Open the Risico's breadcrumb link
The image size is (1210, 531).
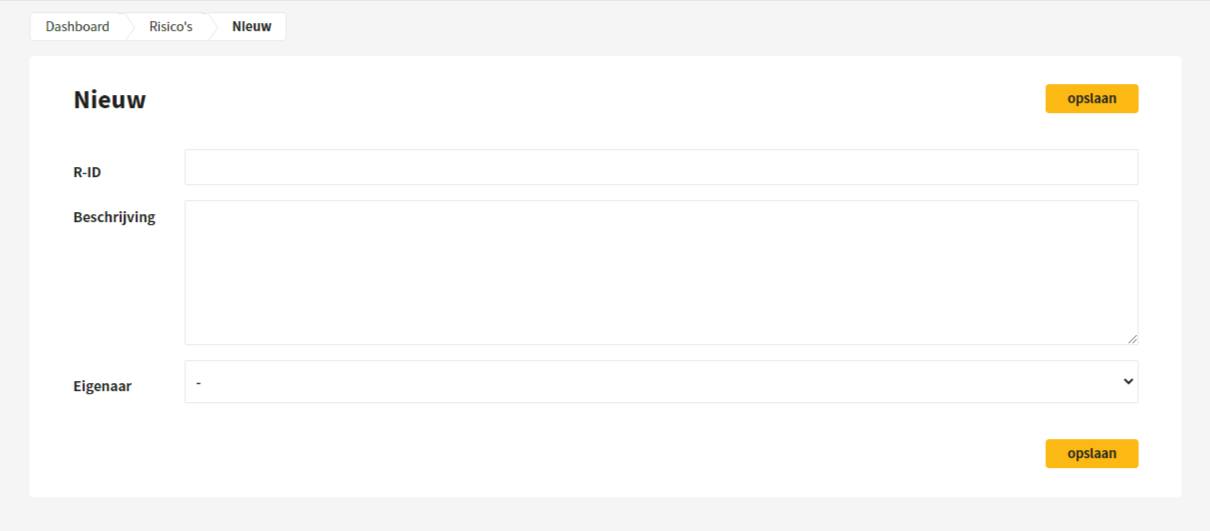[x=171, y=27]
